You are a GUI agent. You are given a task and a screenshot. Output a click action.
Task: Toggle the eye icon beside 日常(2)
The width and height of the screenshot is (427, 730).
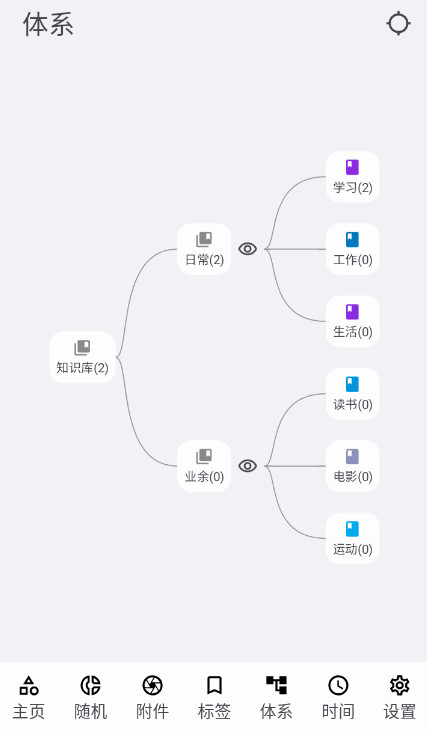tap(248, 249)
